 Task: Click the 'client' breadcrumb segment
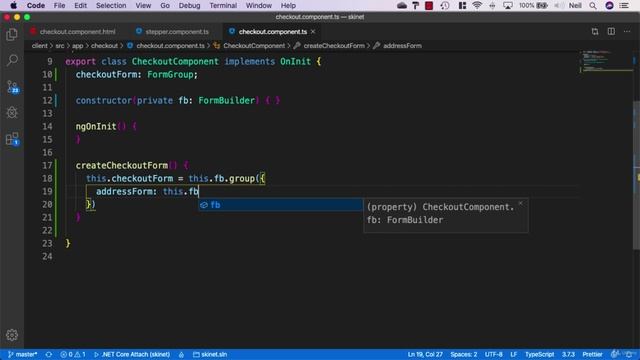point(40,46)
